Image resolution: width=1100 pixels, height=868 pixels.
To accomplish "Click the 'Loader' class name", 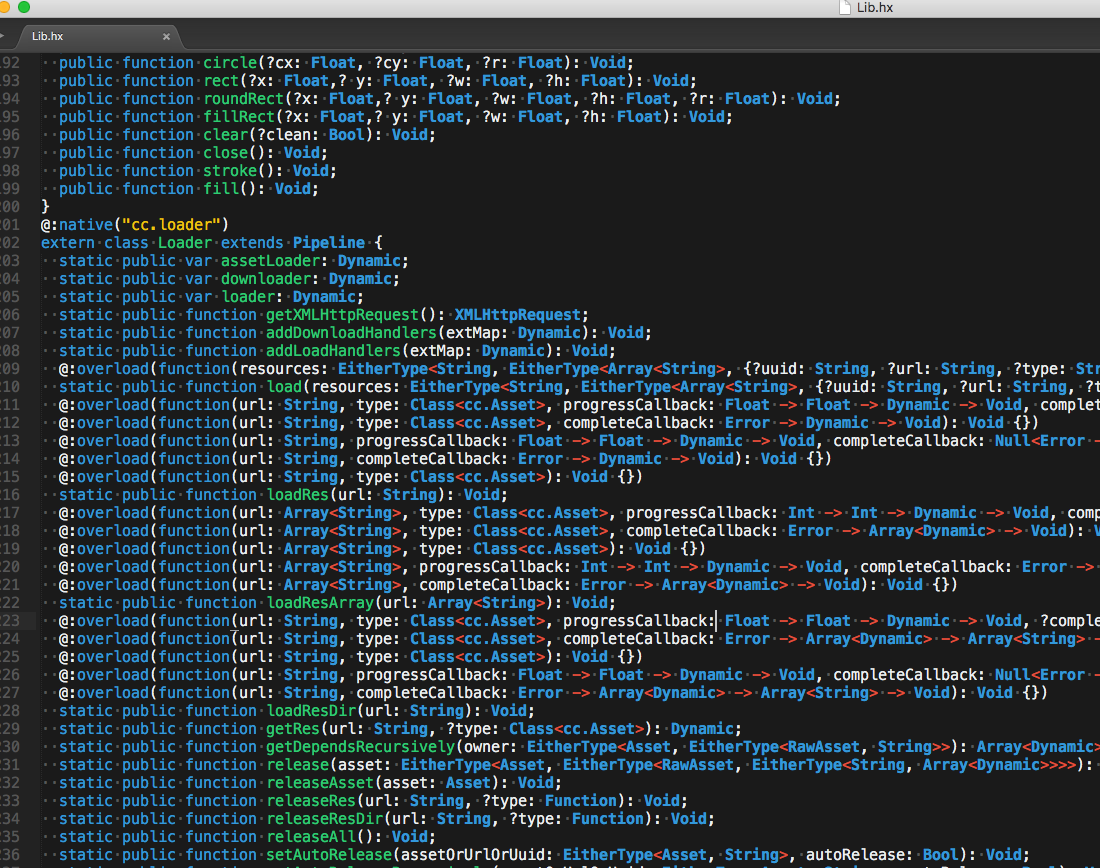I will point(185,243).
